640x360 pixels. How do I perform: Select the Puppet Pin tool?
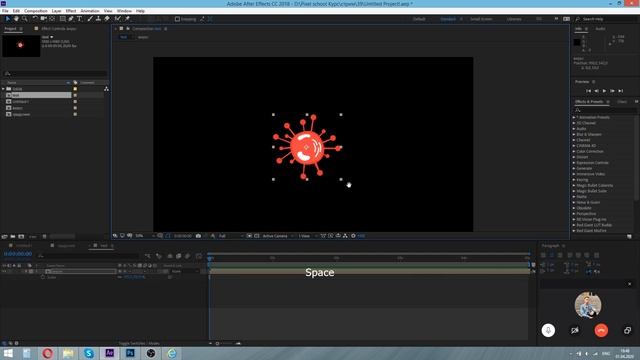click(x=127, y=19)
